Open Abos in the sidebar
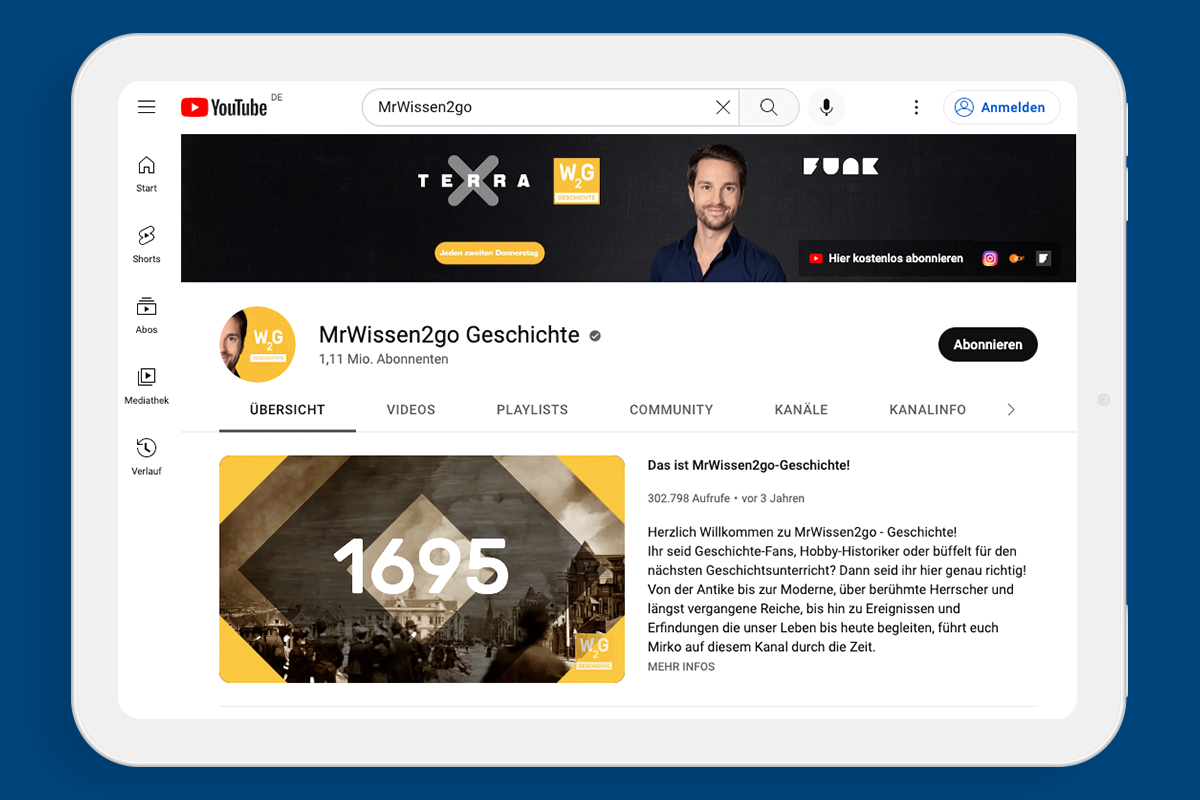1200x800 pixels. tap(147, 315)
